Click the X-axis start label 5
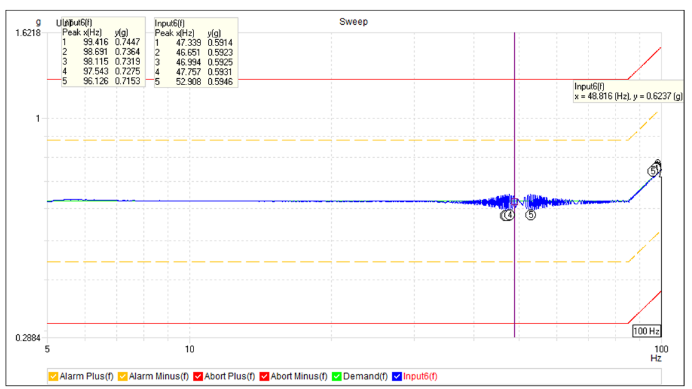 click(47, 349)
